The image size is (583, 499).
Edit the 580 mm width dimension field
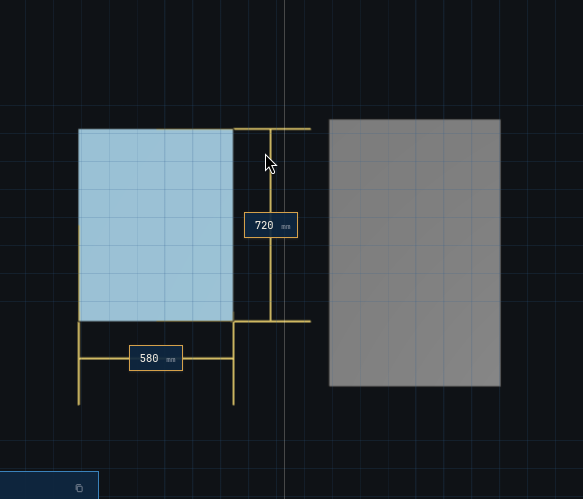[x=156, y=358]
